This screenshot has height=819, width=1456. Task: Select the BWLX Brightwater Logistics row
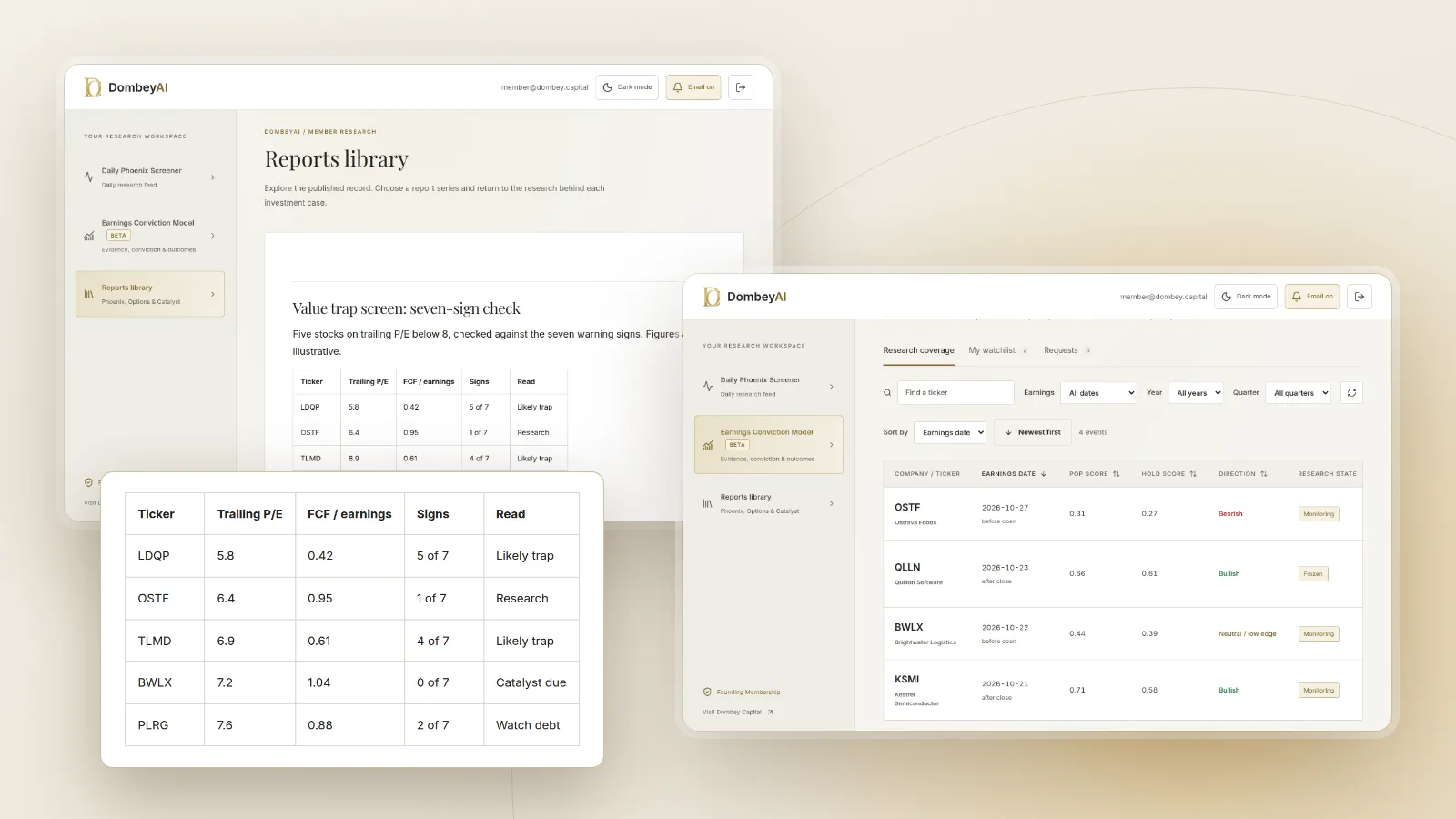click(x=1122, y=634)
